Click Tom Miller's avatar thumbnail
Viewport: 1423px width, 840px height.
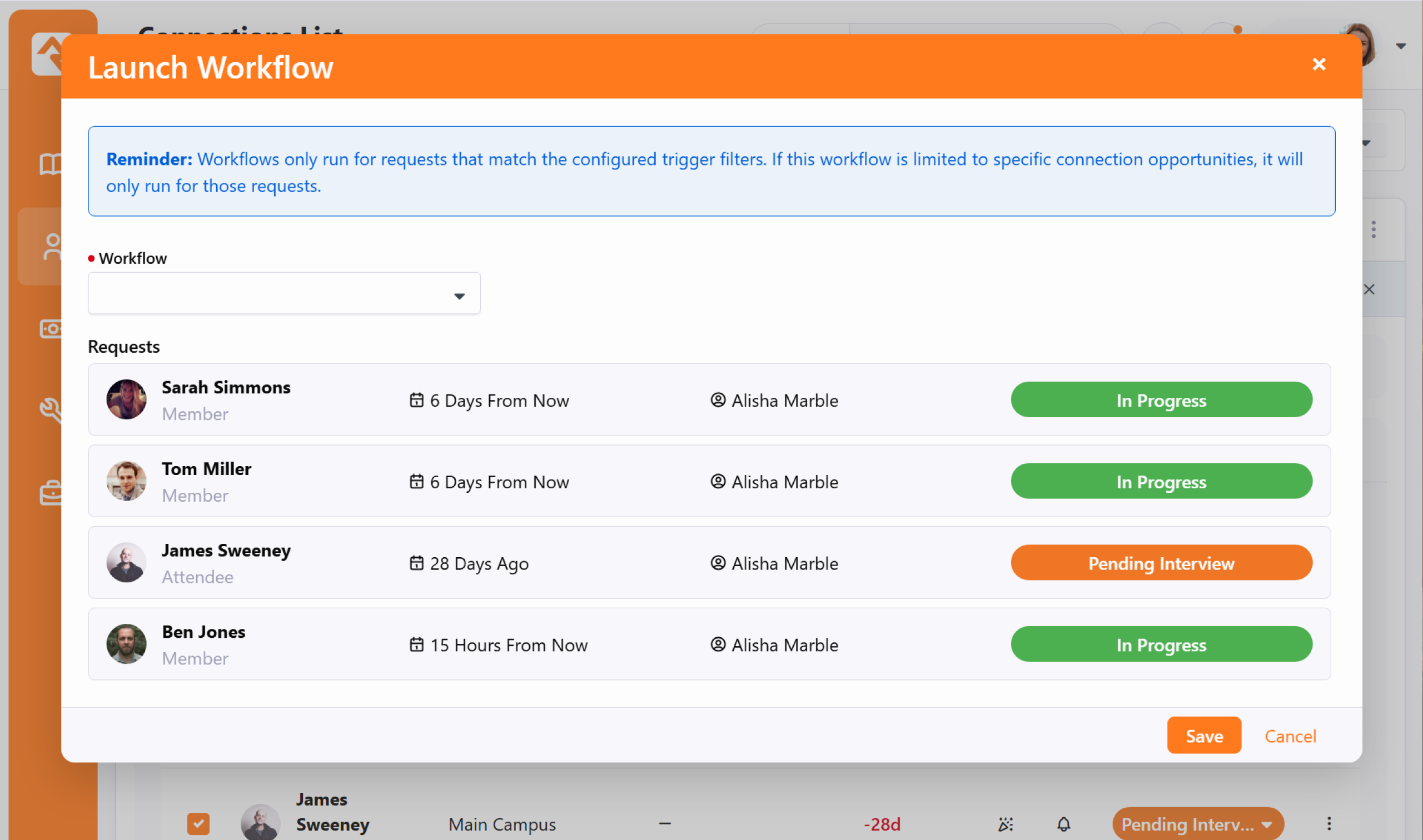point(126,481)
